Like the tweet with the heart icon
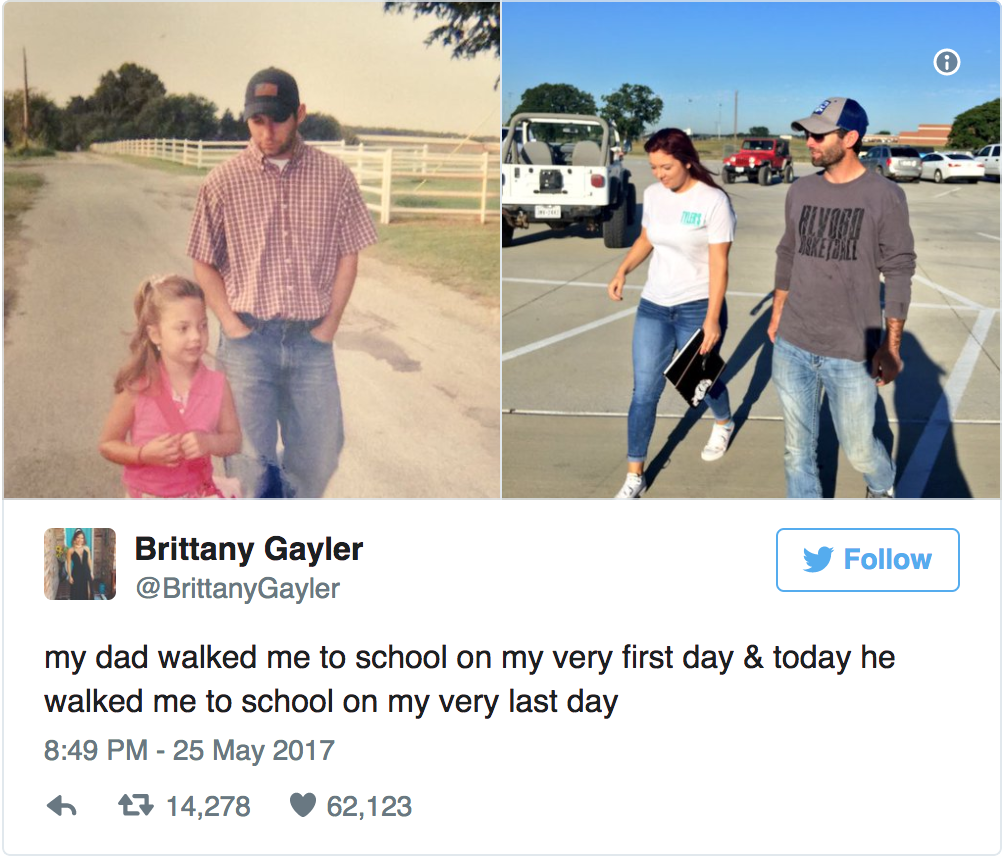This screenshot has width=1002, height=856. point(302,806)
